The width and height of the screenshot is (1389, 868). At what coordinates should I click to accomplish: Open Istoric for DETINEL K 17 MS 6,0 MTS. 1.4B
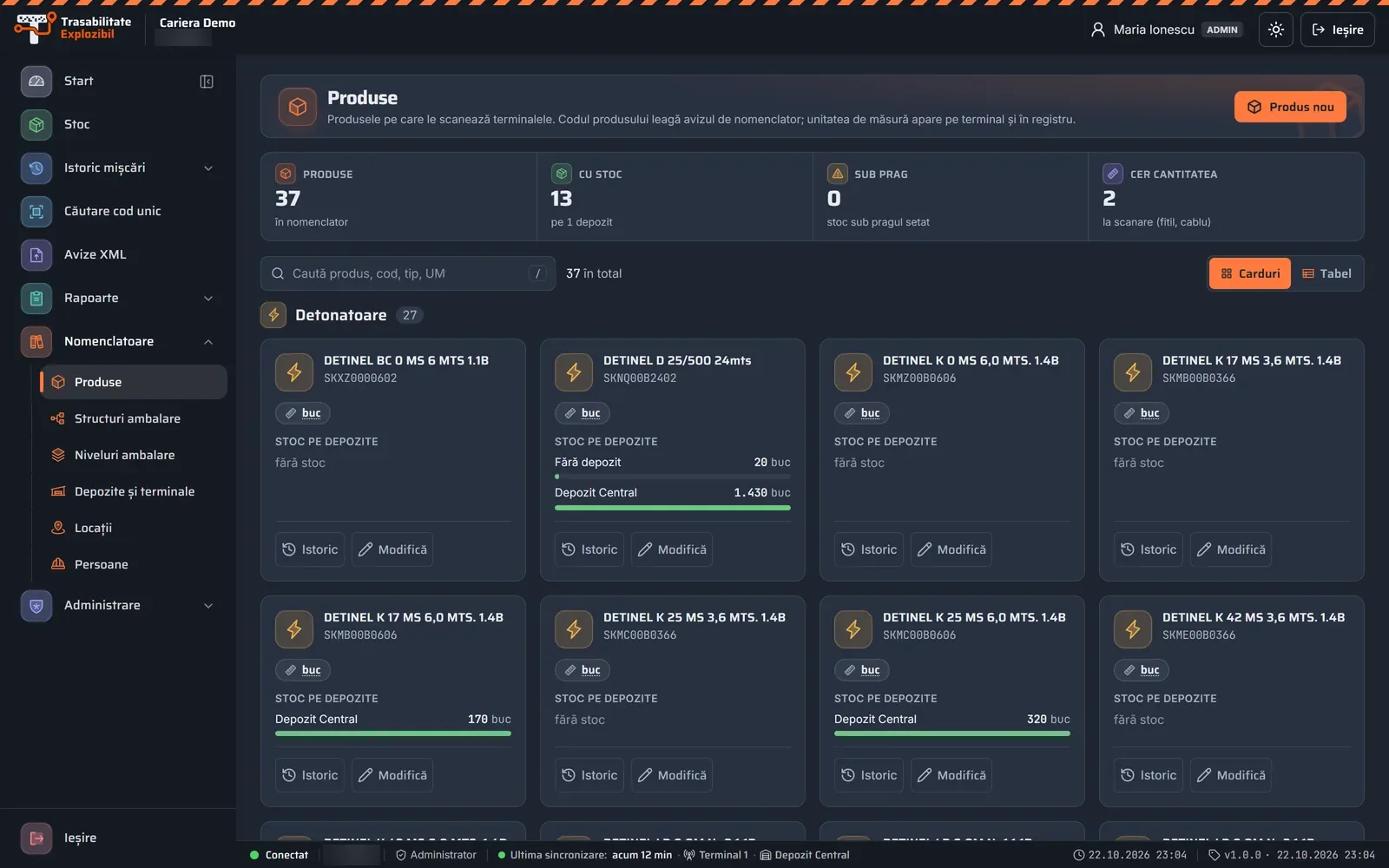click(310, 775)
